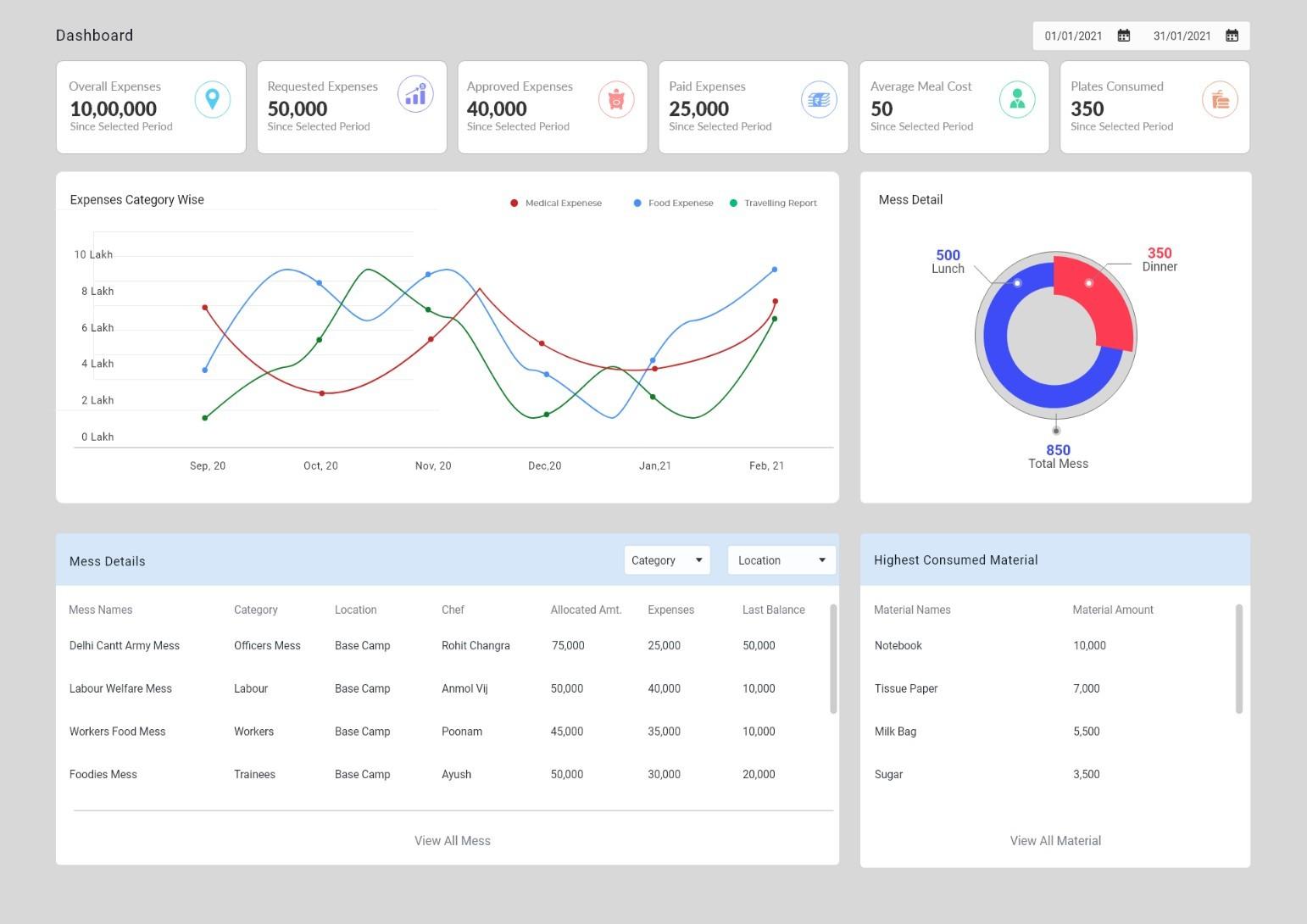
Task: Toggle the Travelling Report legend series
Action: (x=773, y=203)
